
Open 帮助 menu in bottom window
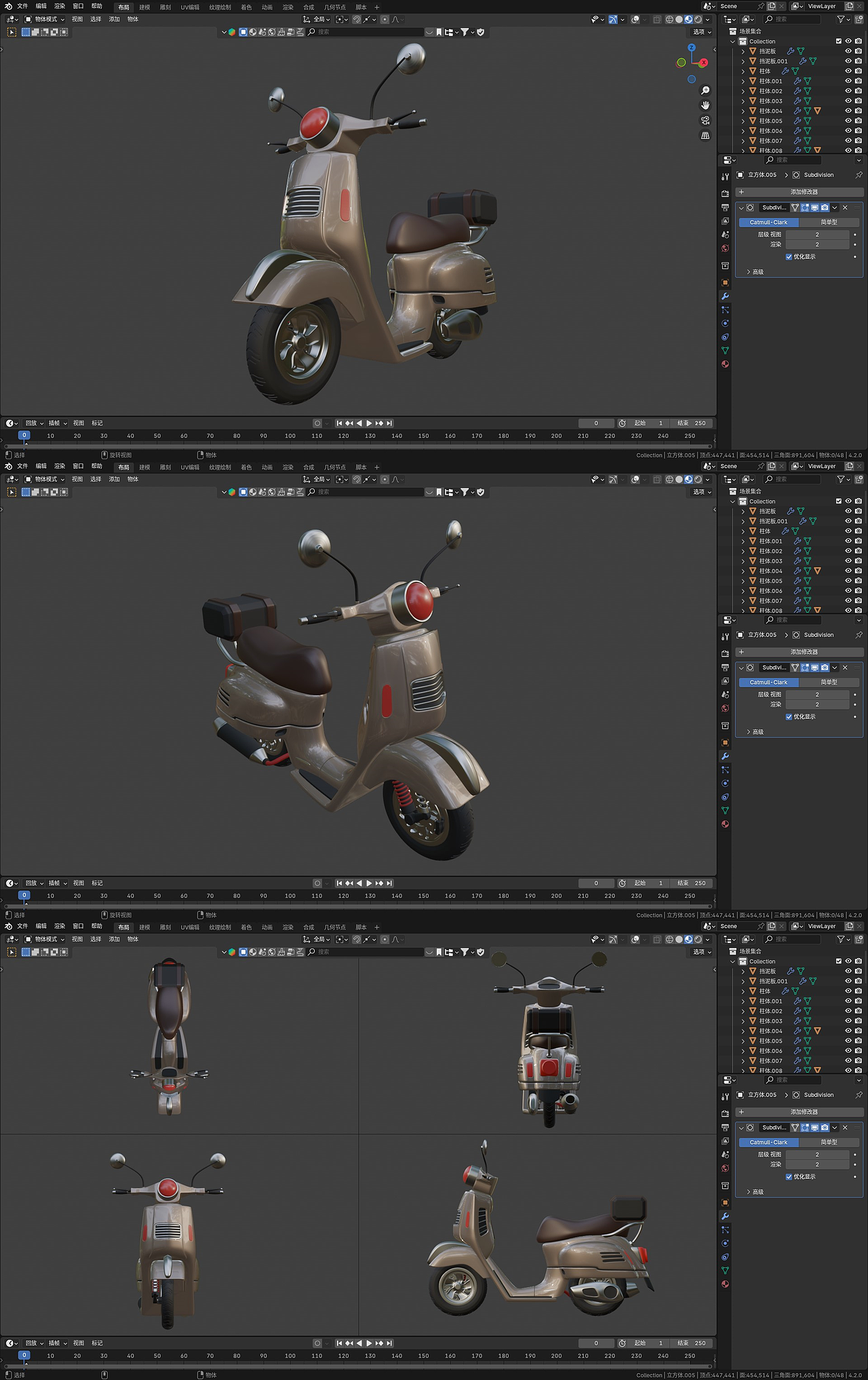coord(97,926)
